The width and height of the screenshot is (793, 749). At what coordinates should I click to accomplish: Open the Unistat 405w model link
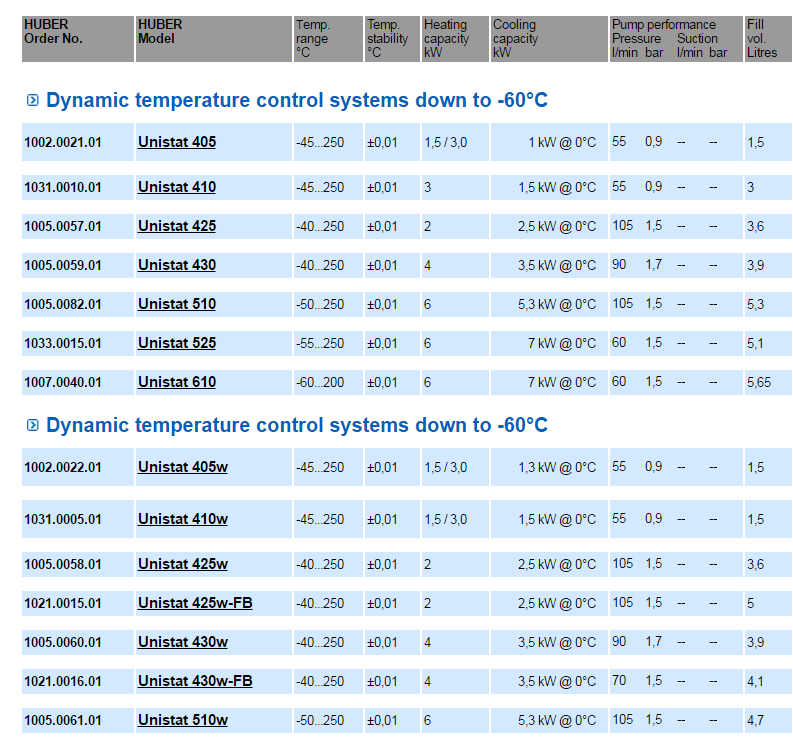(x=183, y=467)
